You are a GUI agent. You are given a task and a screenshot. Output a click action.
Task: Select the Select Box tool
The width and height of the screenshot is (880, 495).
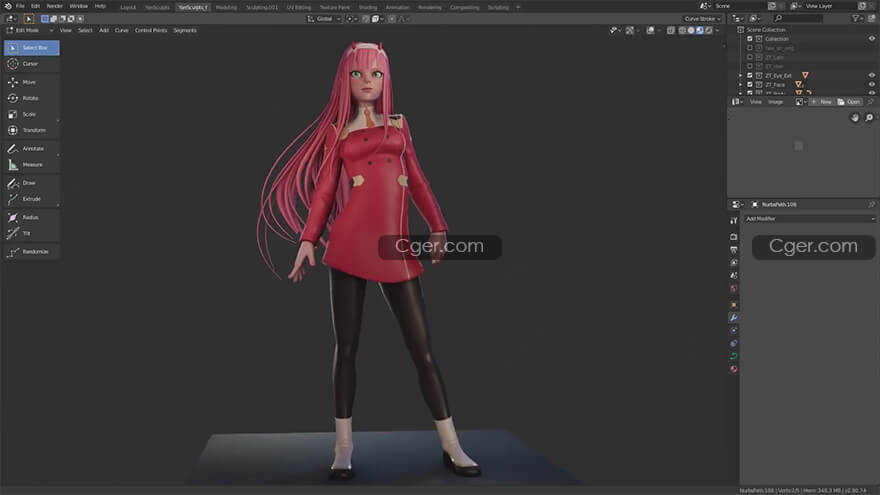pos(31,48)
